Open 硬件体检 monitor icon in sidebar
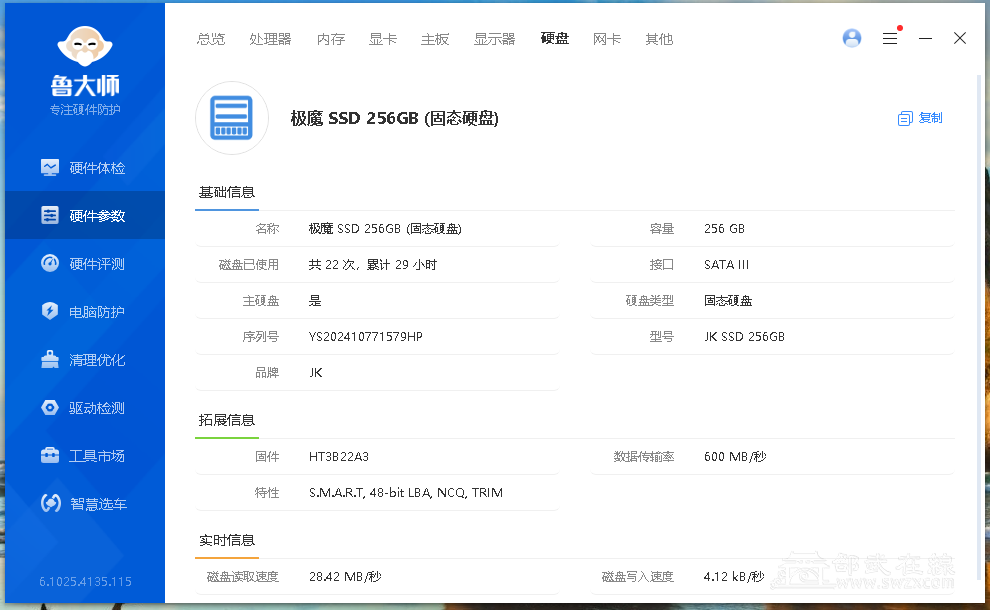Screen dimensions: 990x610 [50, 167]
